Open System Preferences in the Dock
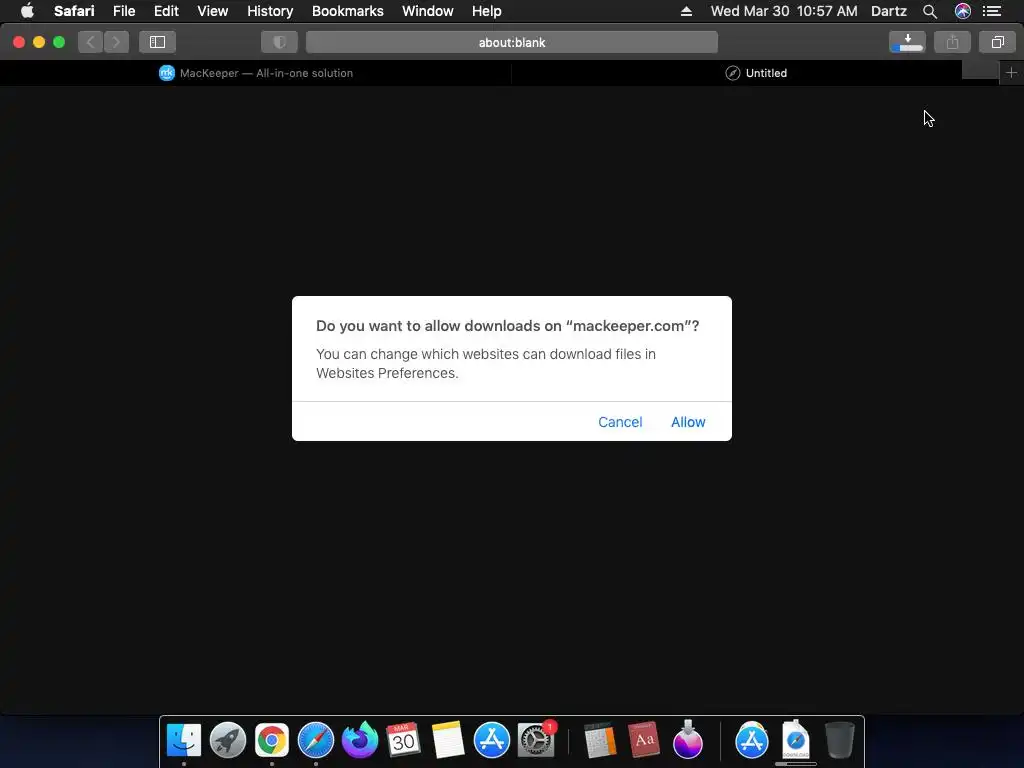 (536, 740)
